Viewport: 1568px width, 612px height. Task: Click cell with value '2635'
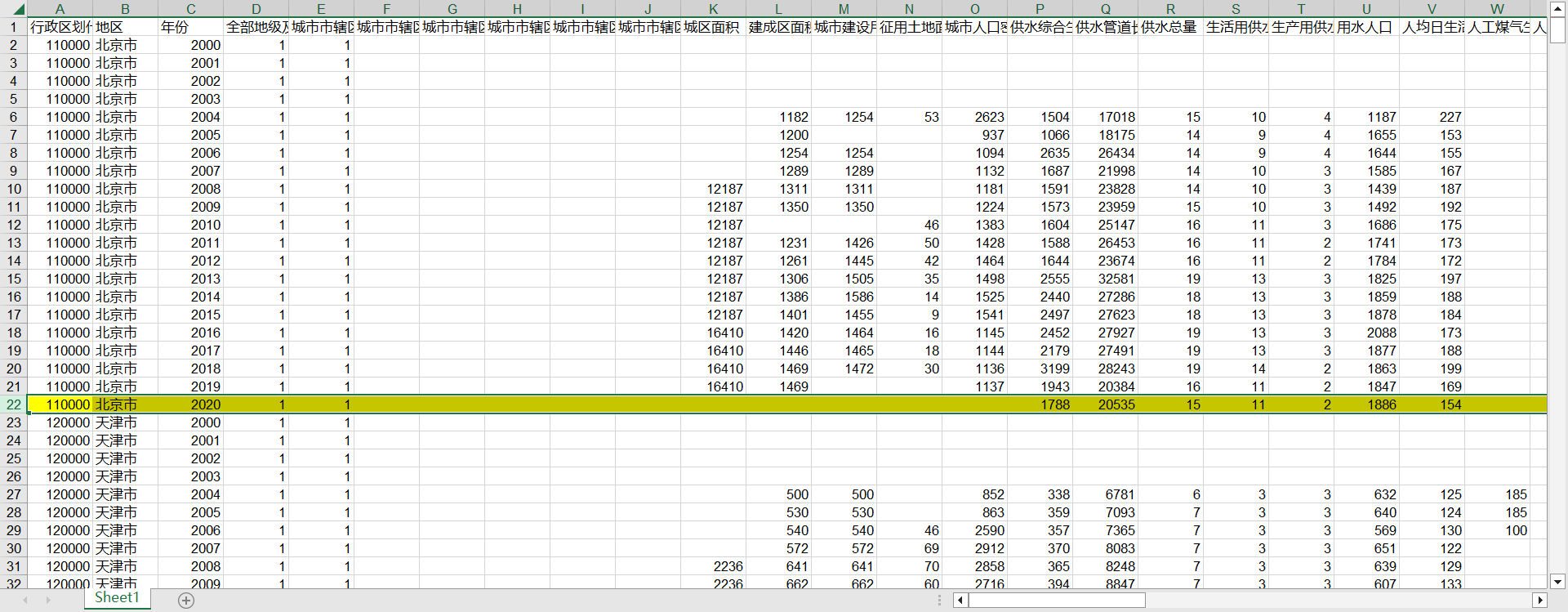coord(1040,153)
